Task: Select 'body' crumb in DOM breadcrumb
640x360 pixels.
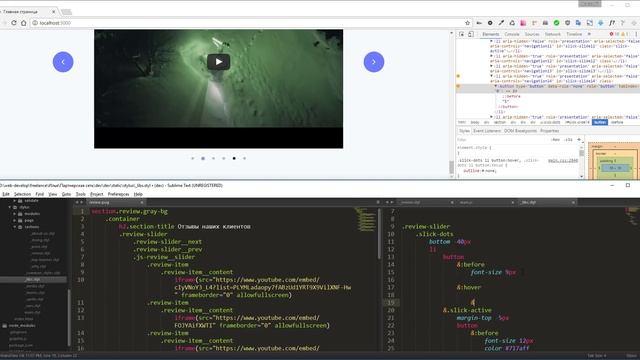Action: tap(475, 122)
